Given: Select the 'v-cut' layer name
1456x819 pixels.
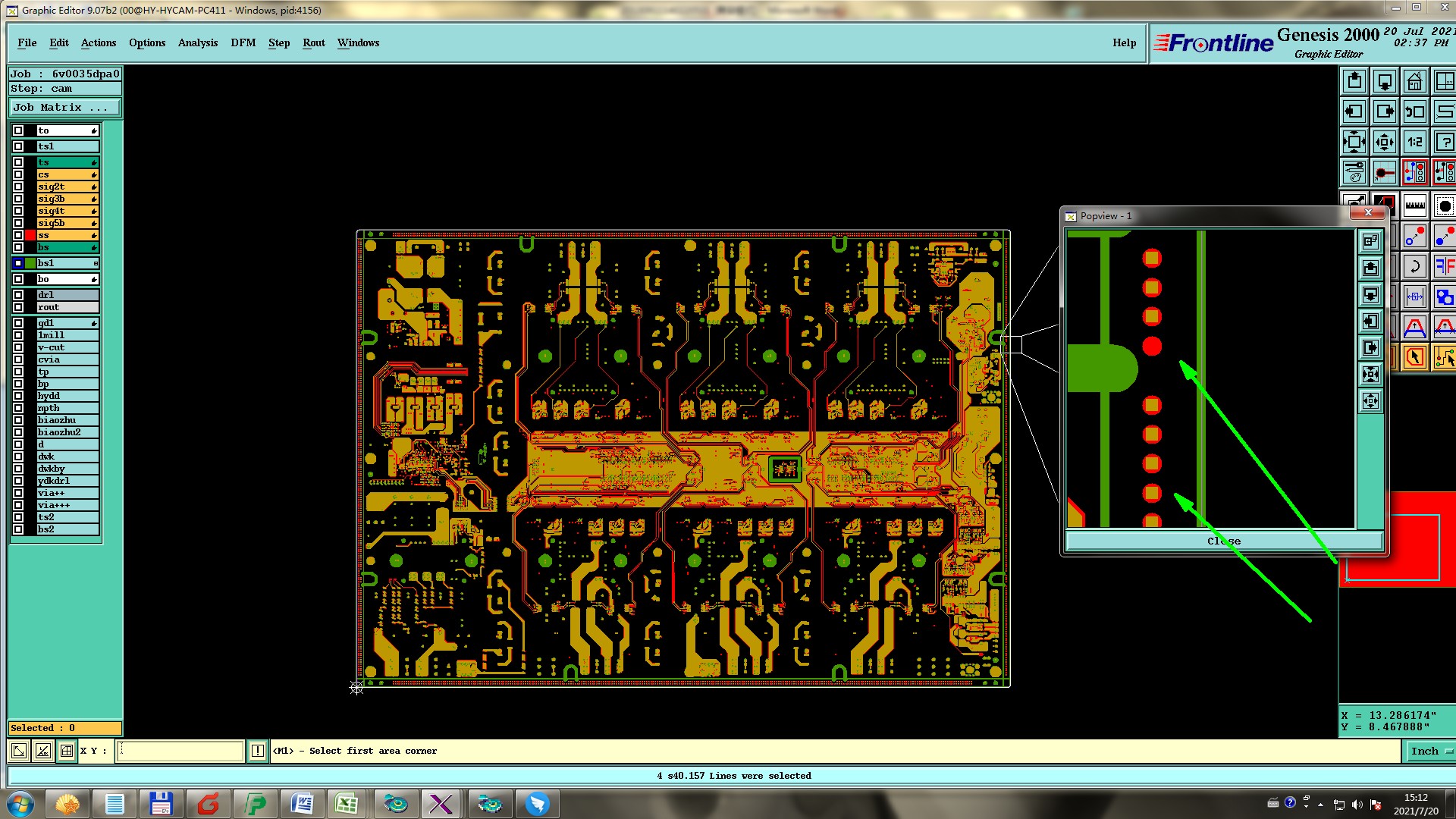Looking at the screenshot, I should click(67, 347).
